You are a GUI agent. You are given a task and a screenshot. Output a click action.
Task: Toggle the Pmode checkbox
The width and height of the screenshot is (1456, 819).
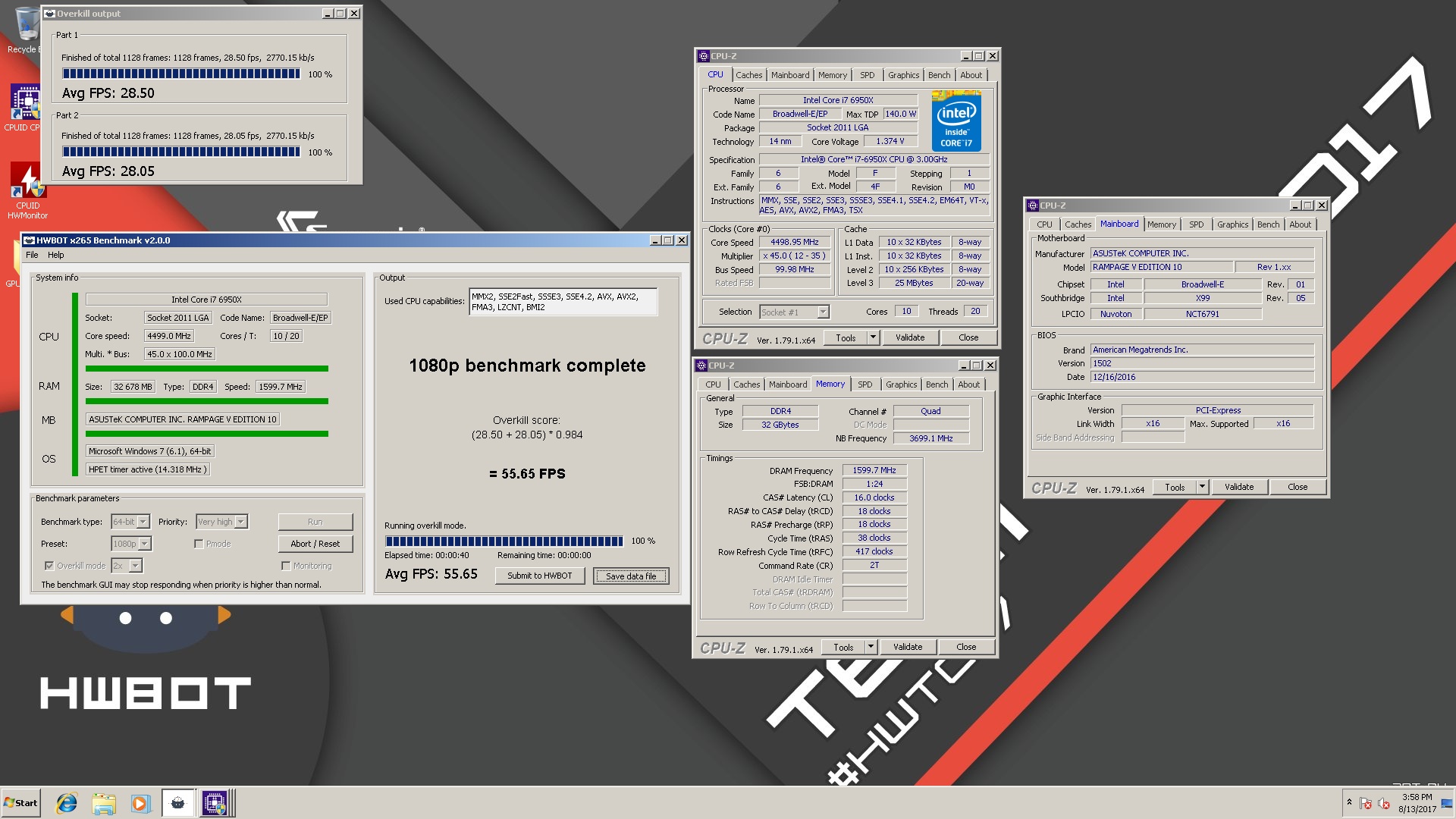tap(199, 544)
